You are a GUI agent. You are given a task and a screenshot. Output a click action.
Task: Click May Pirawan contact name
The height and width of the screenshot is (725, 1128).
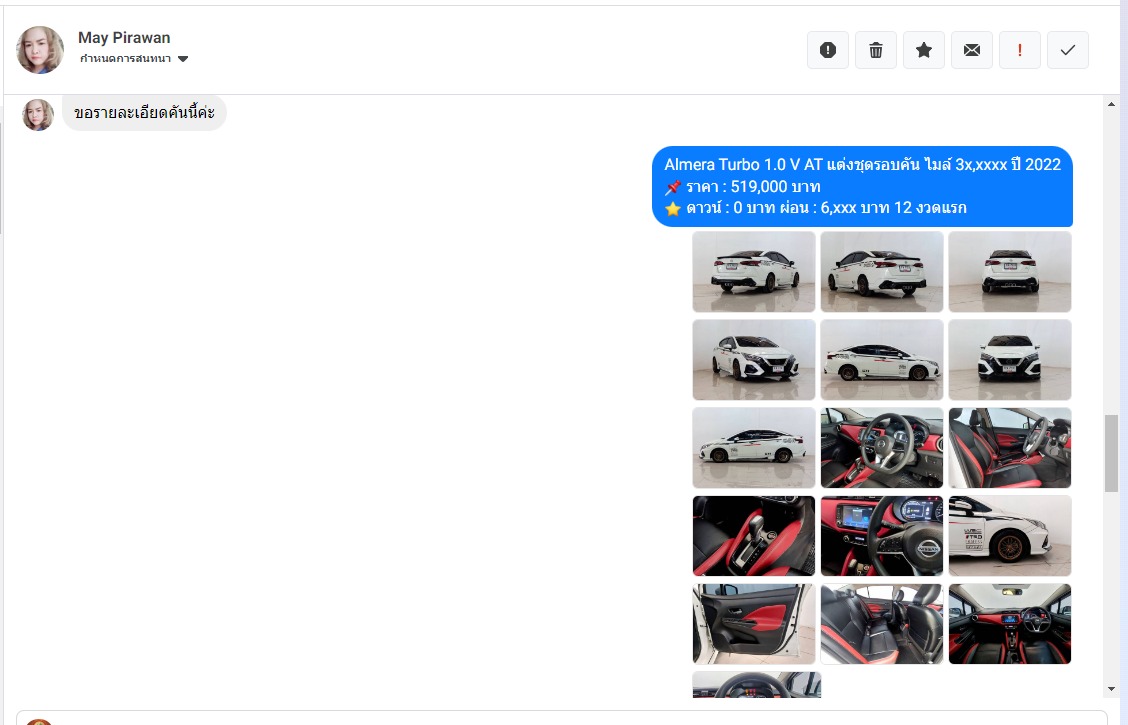click(124, 37)
